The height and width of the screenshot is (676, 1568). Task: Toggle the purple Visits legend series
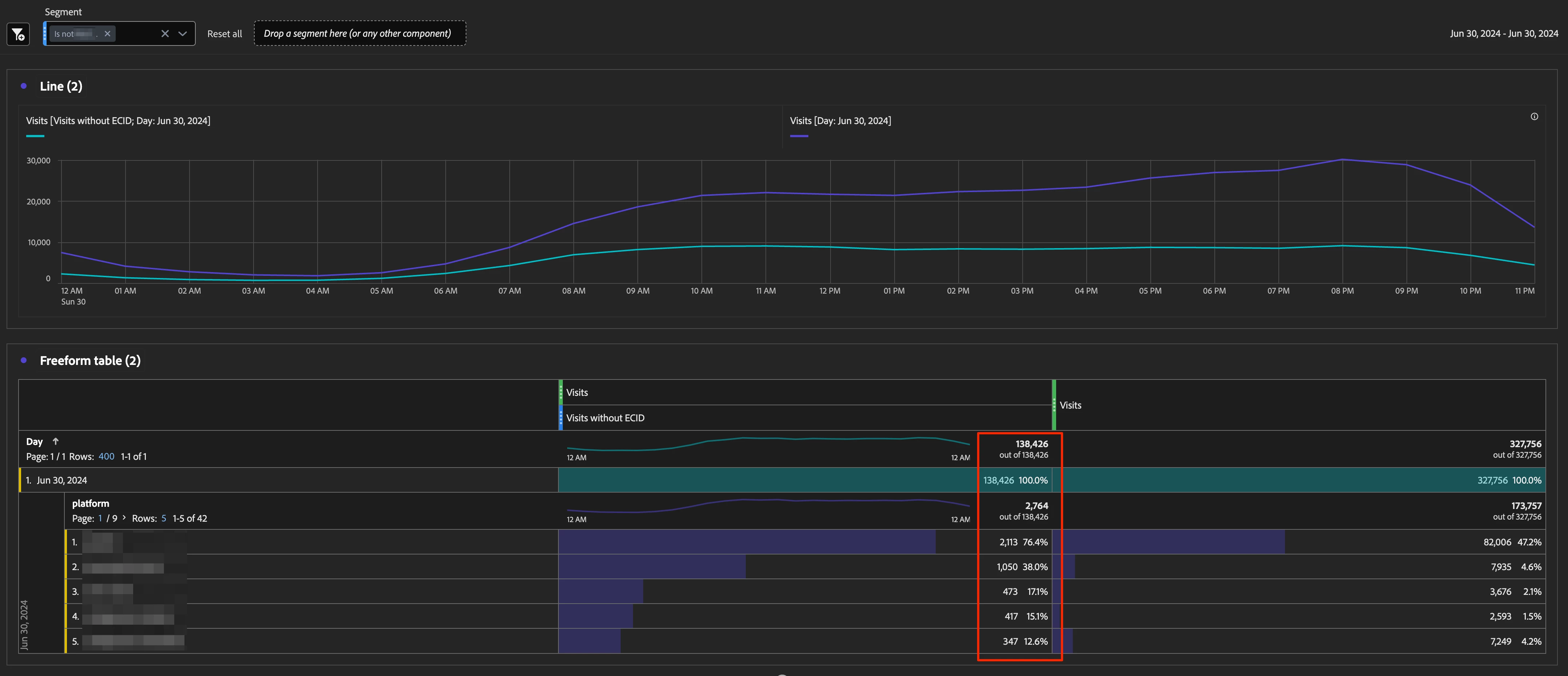(839, 121)
